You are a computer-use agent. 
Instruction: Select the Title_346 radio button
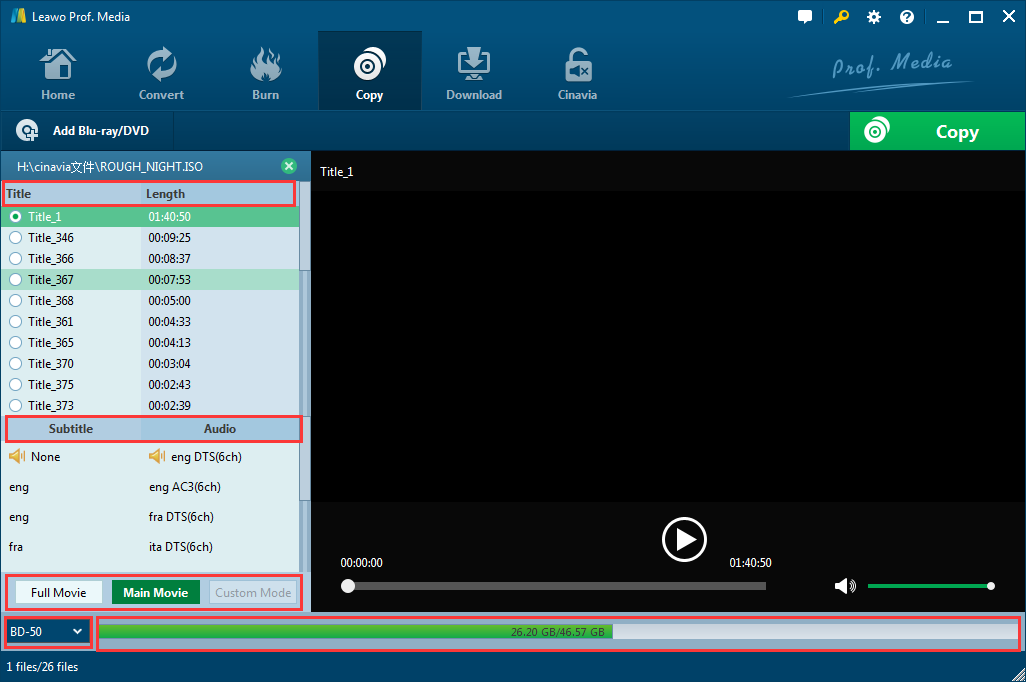(16, 238)
